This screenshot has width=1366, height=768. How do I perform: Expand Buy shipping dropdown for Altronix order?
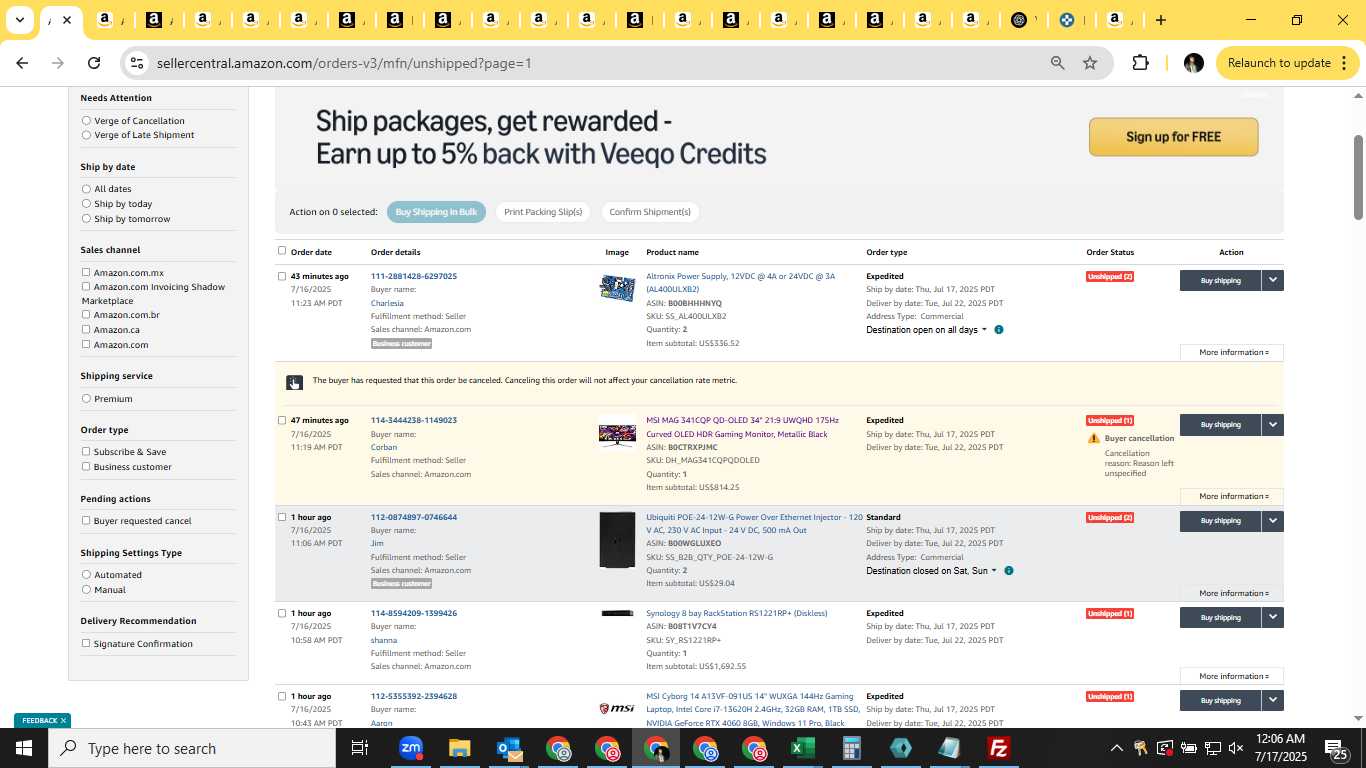(x=1272, y=280)
